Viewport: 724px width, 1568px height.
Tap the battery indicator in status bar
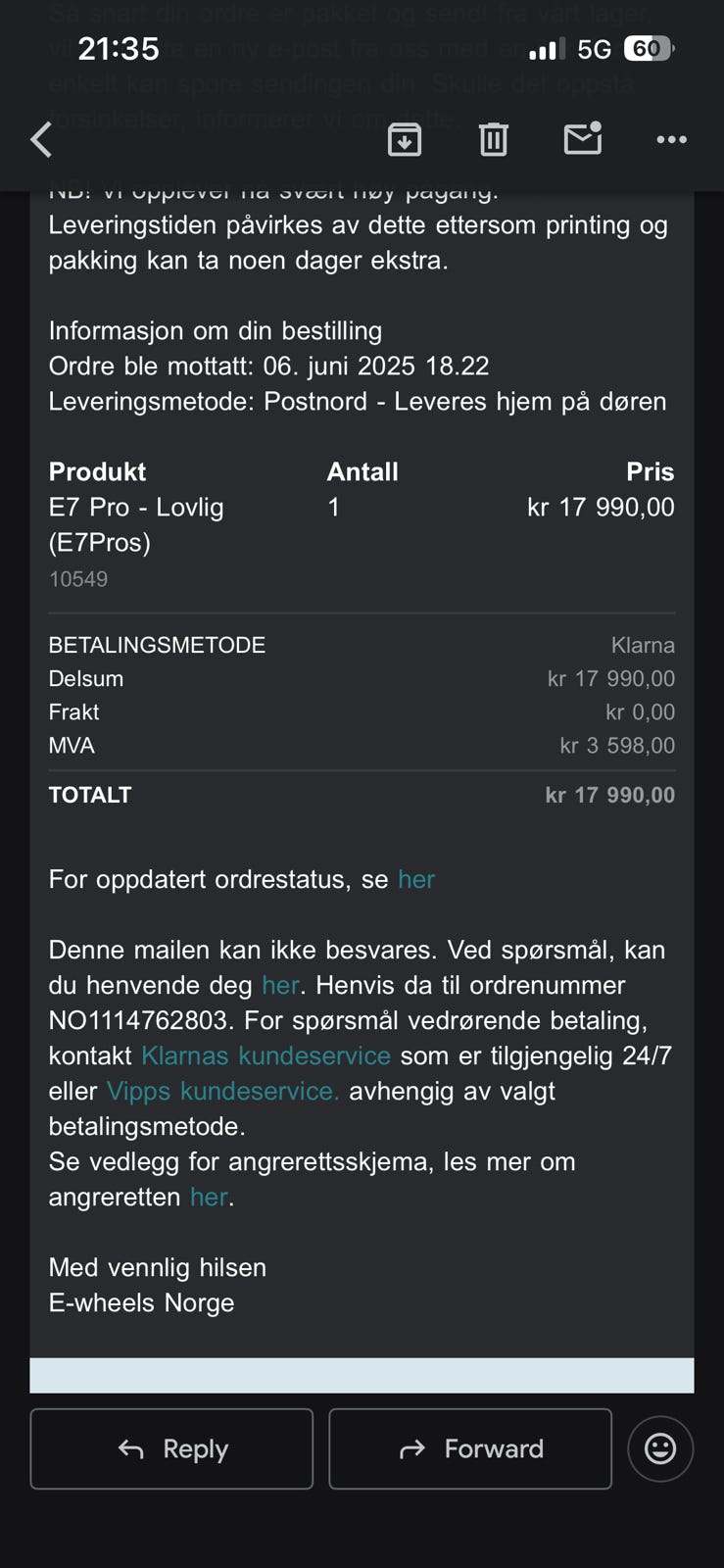[649, 49]
